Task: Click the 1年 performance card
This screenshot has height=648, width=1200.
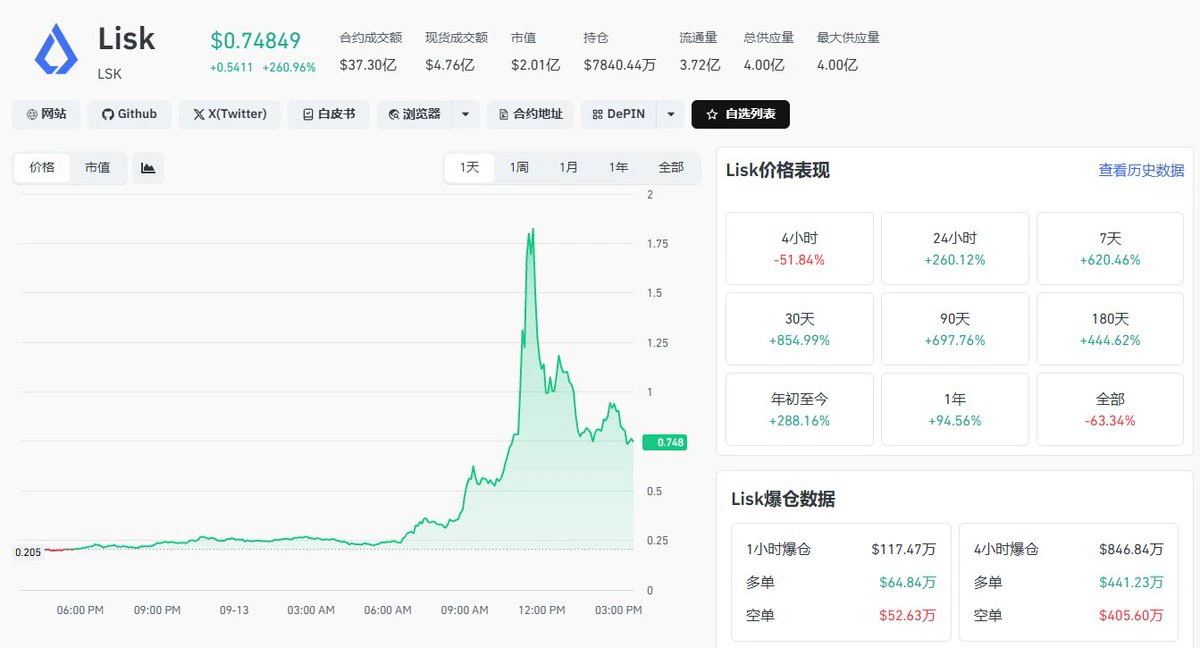Action: pos(954,409)
